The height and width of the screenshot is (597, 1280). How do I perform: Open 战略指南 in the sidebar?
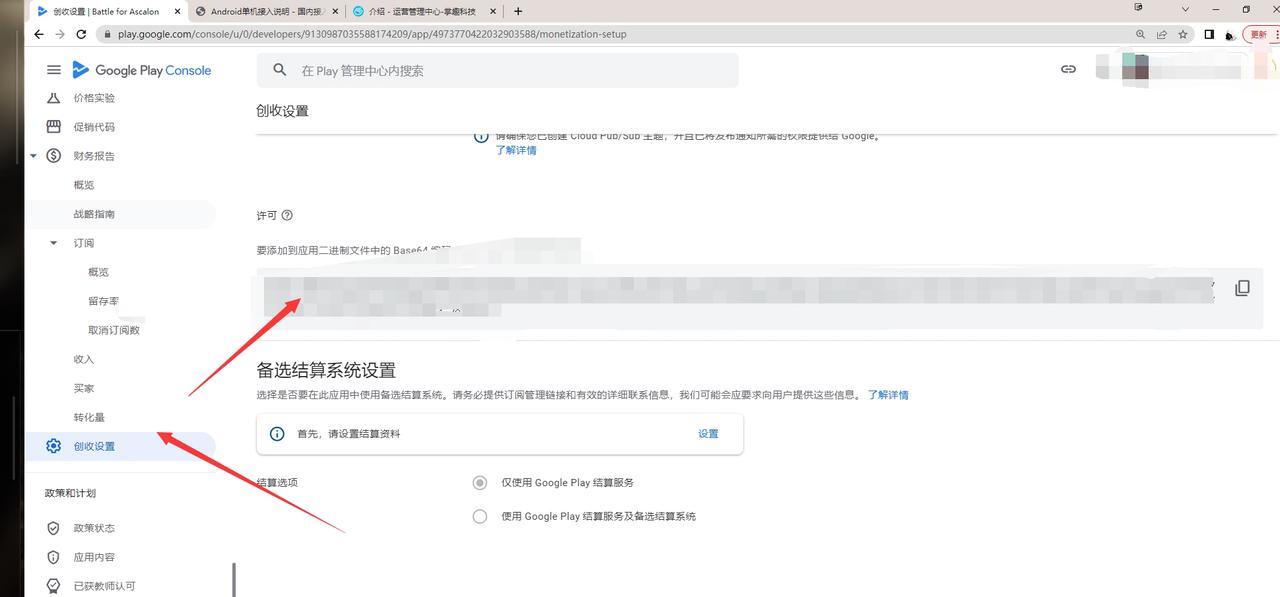[94, 214]
